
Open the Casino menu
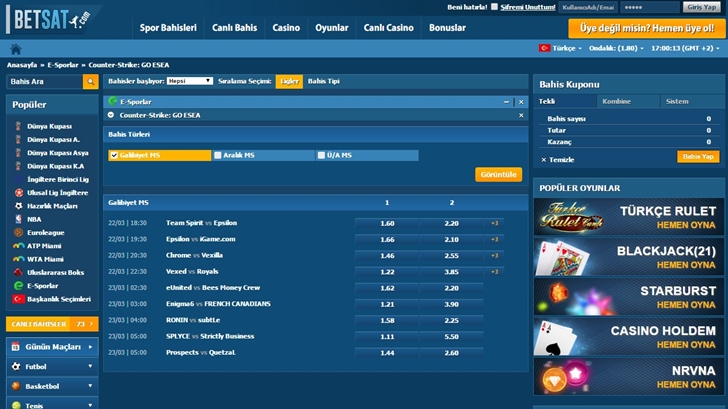pyautogui.click(x=286, y=28)
